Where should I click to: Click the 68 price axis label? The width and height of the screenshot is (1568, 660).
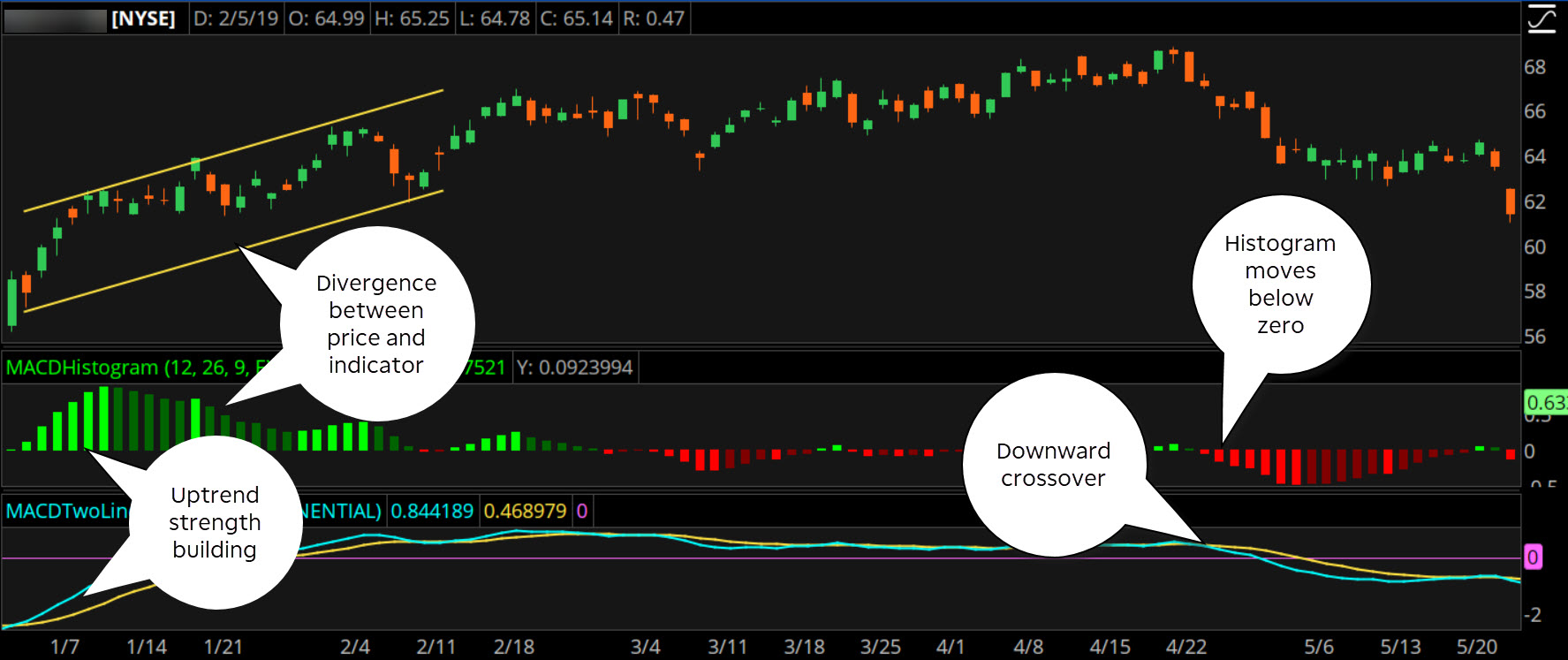tap(1535, 67)
